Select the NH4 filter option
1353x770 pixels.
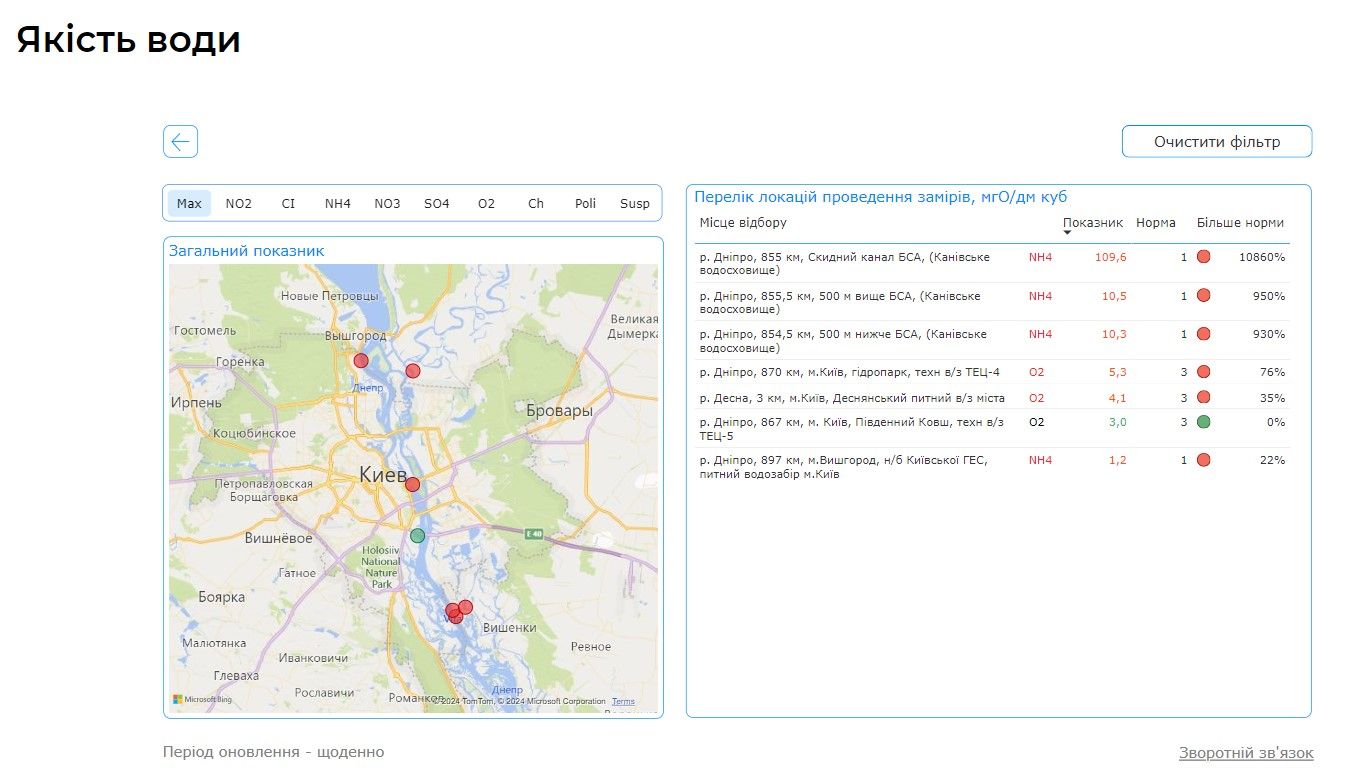pyautogui.click(x=338, y=203)
